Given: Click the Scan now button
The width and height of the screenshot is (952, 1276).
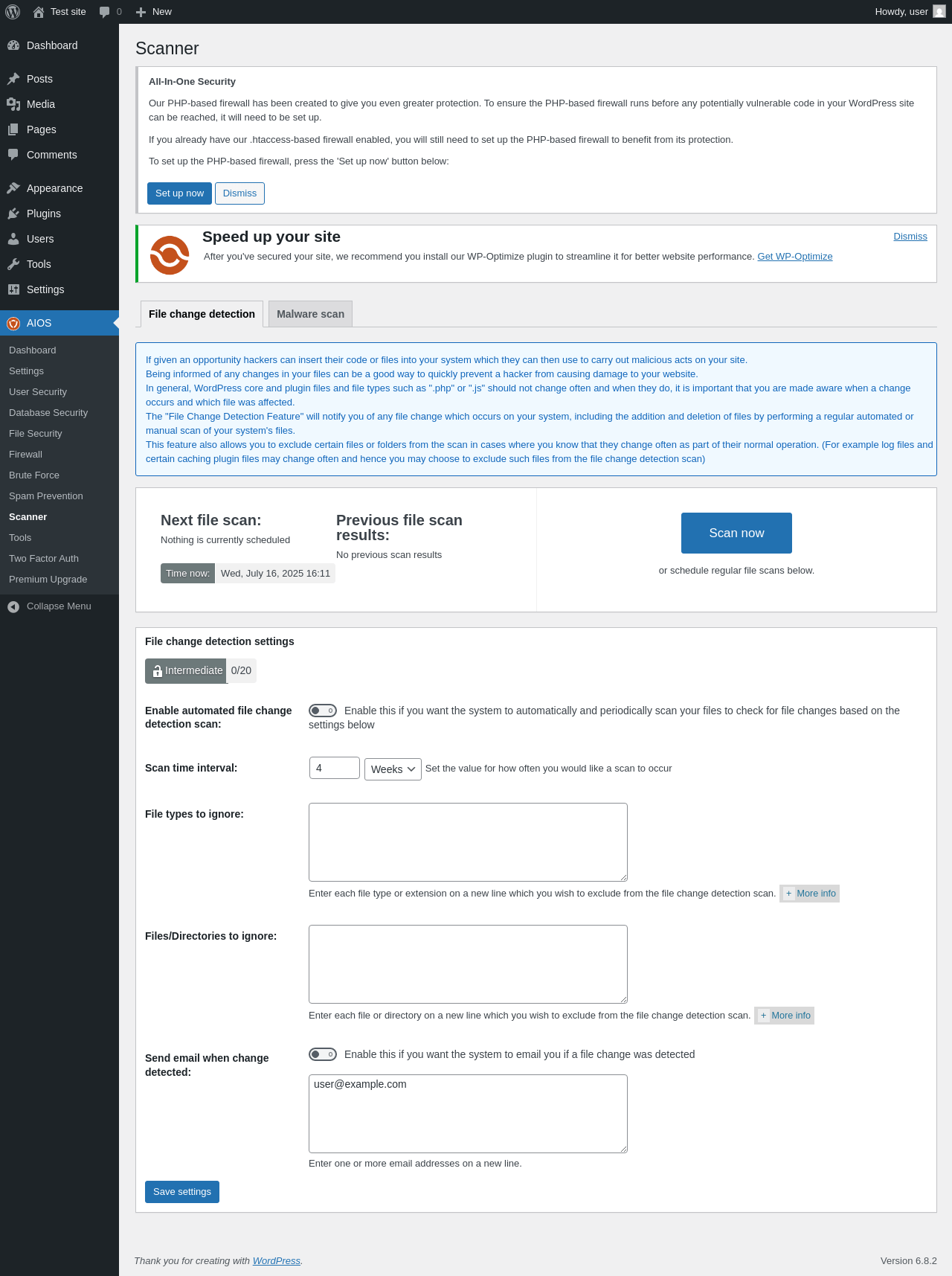Looking at the screenshot, I should pyautogui.click(x=736, y=533).
